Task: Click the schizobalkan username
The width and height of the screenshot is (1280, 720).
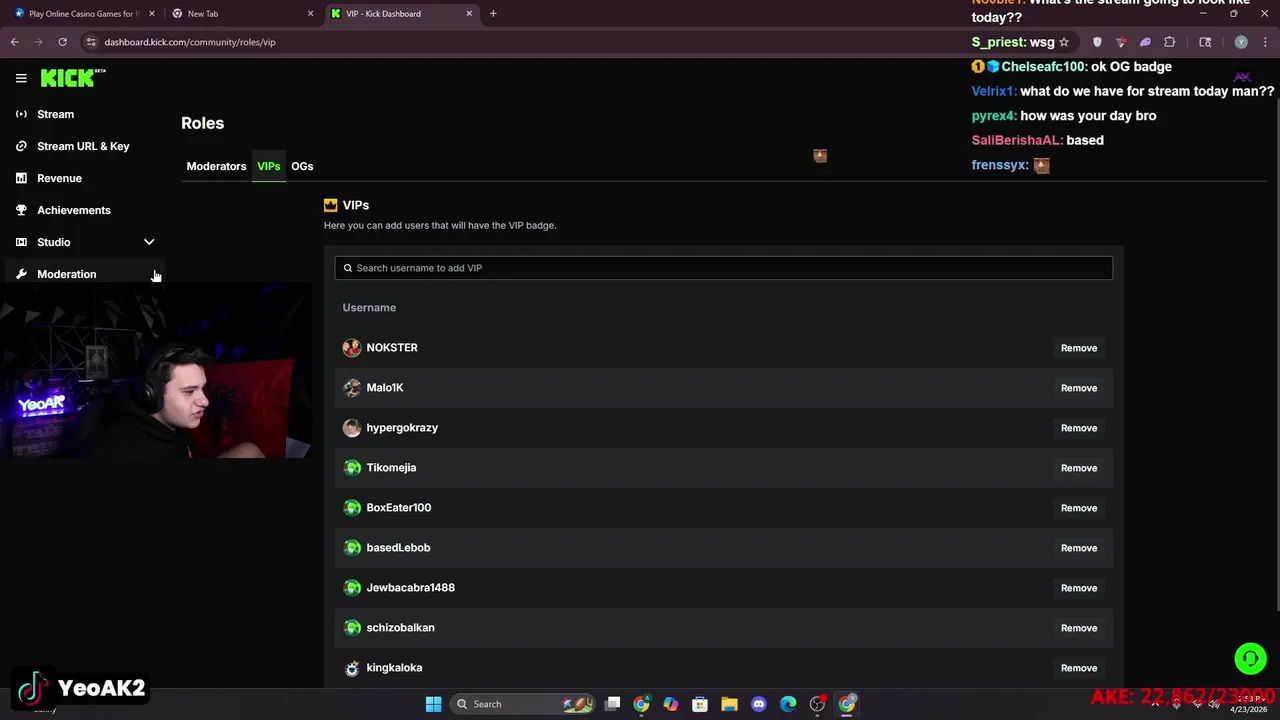Action: [x=400, y=628]
